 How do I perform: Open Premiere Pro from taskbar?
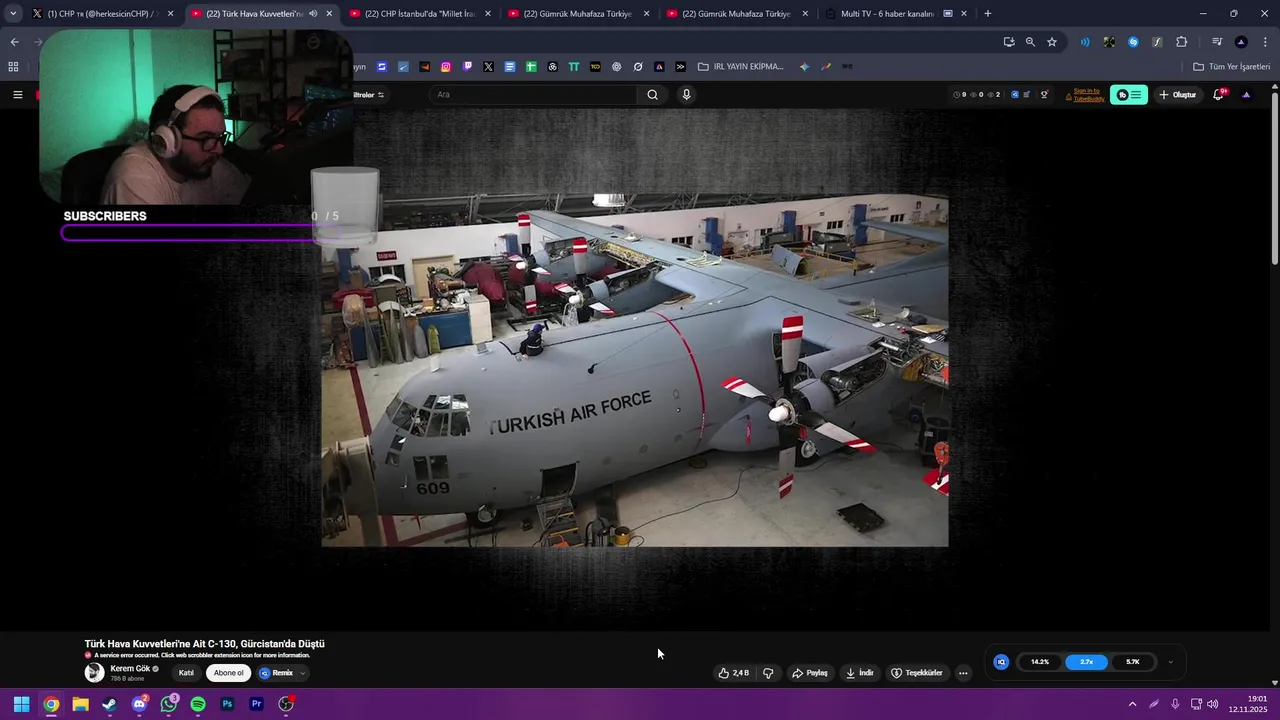coord(256,704)
